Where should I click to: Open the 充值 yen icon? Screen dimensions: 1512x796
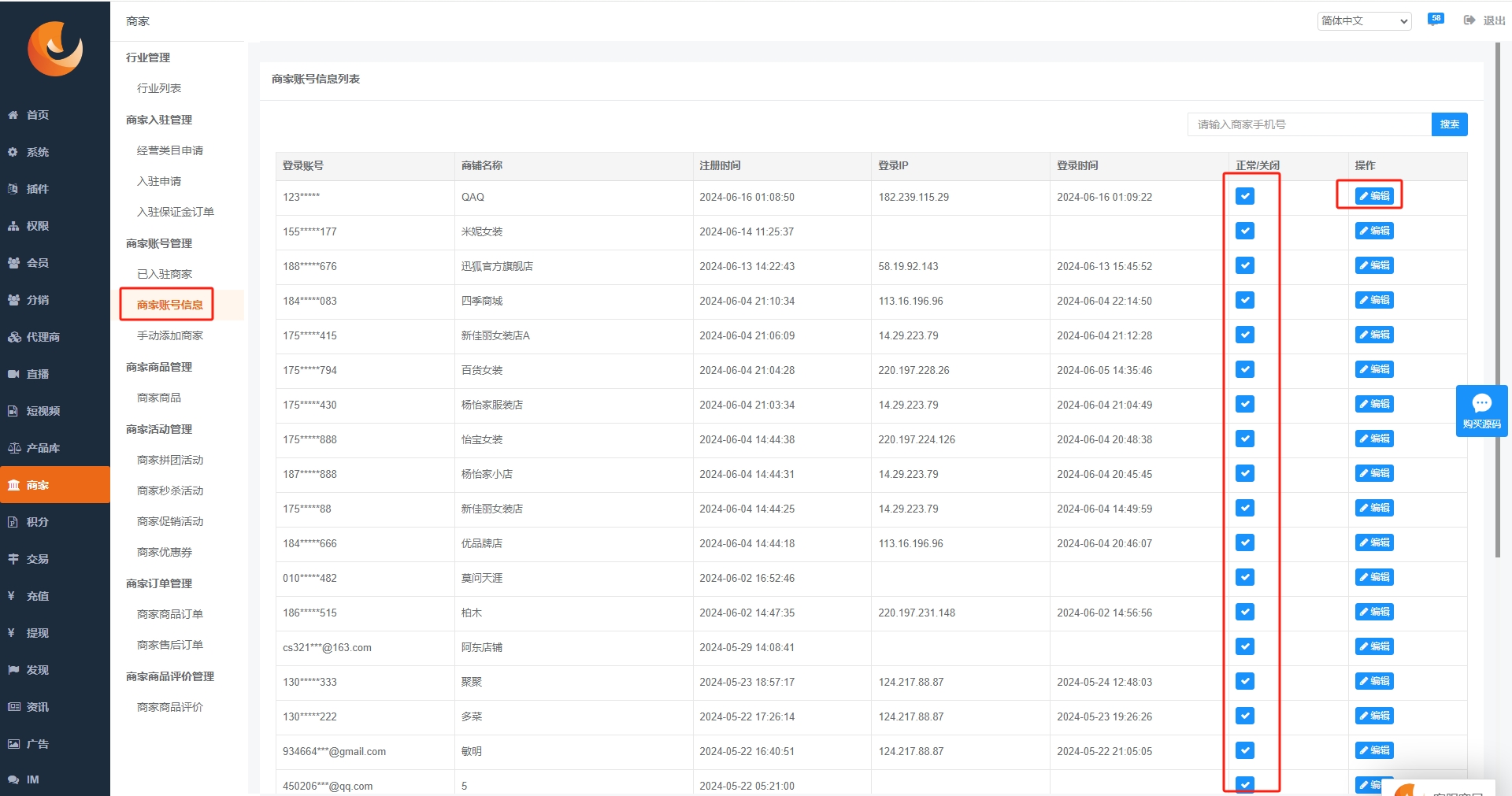coord(12,596)
